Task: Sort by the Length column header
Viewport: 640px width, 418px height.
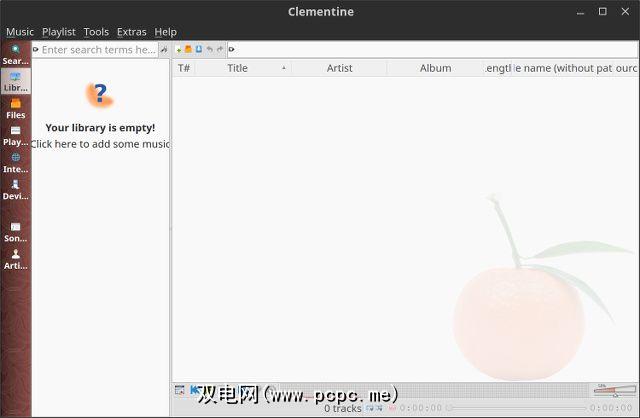Action: (498, 68)
